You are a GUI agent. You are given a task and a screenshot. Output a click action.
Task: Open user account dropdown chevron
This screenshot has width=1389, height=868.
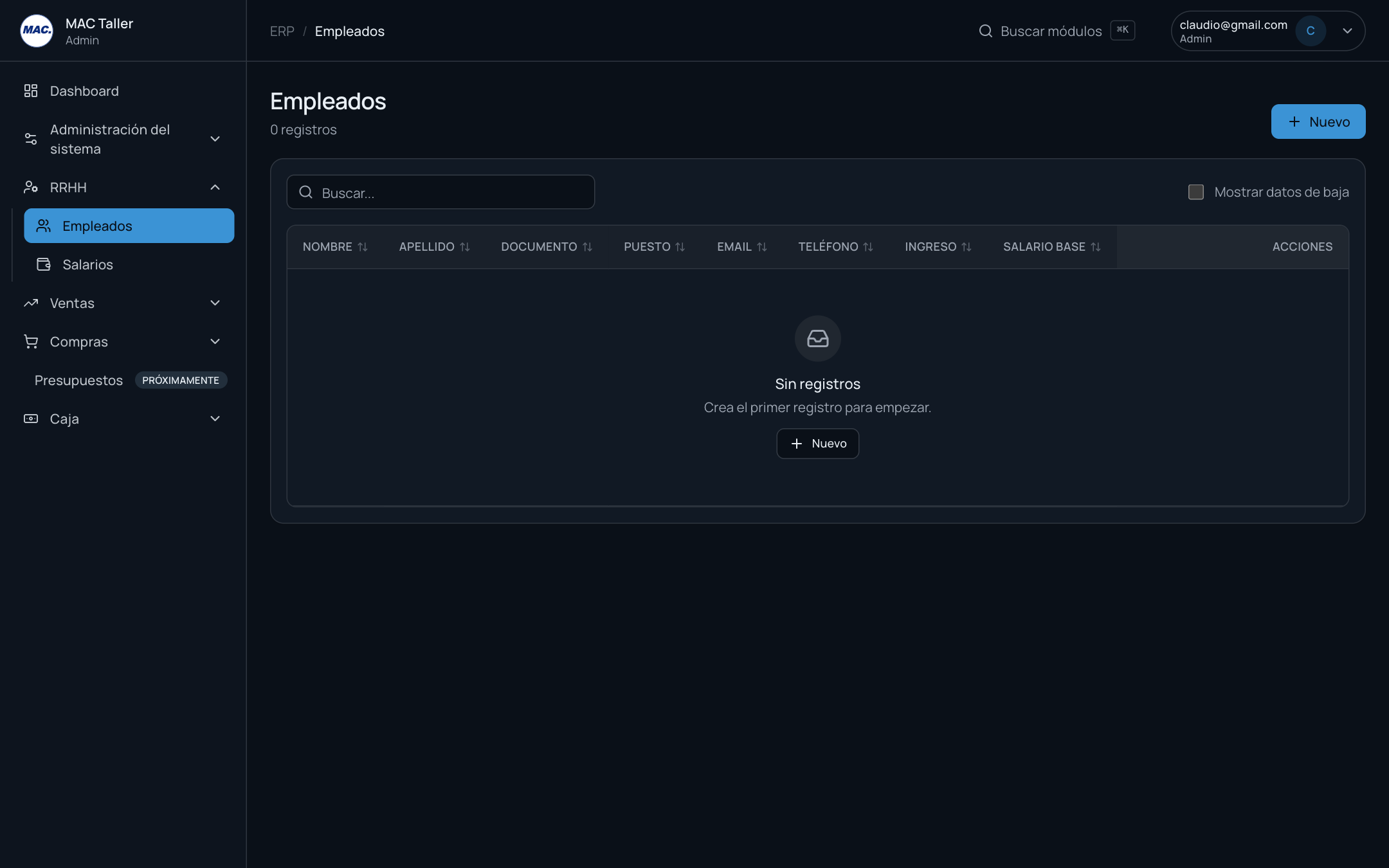coord(1347,31)
